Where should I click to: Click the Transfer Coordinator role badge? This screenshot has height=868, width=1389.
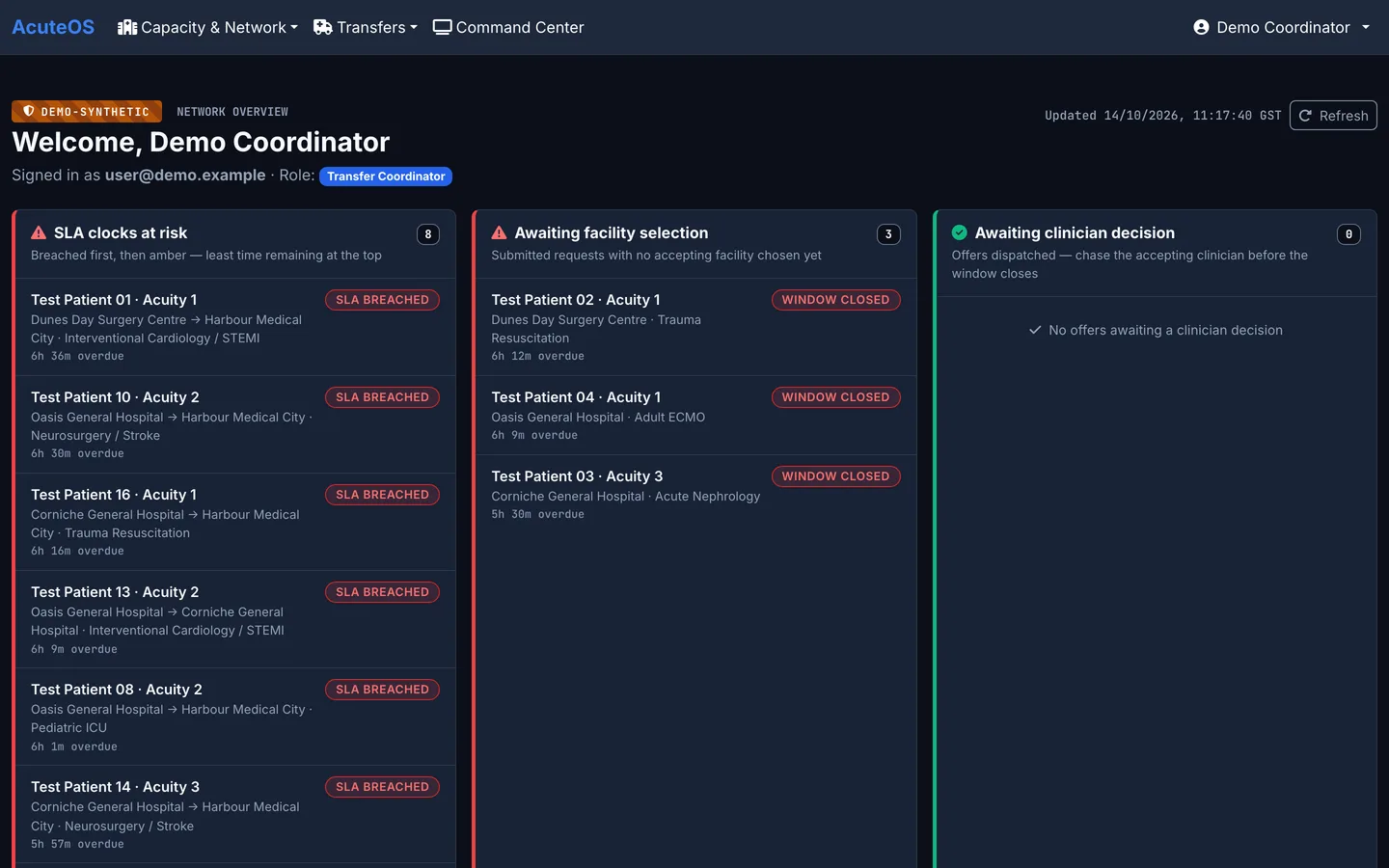(386, 176)
